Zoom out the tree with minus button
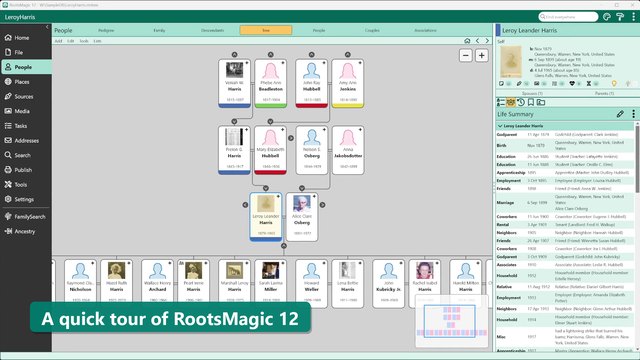 (466, 56)
